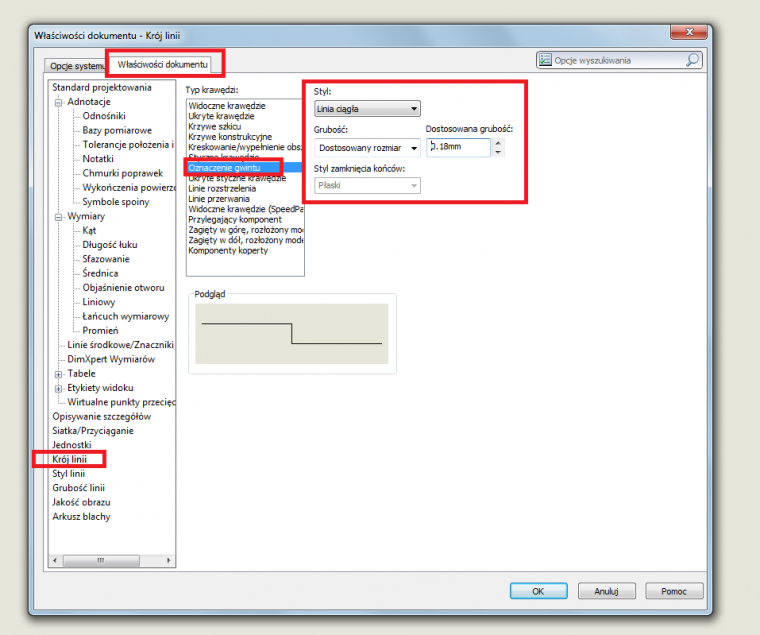Increase Dostosowana grubość with the up arrow
The image size is (760, 635).
click(x=498, y=143)
